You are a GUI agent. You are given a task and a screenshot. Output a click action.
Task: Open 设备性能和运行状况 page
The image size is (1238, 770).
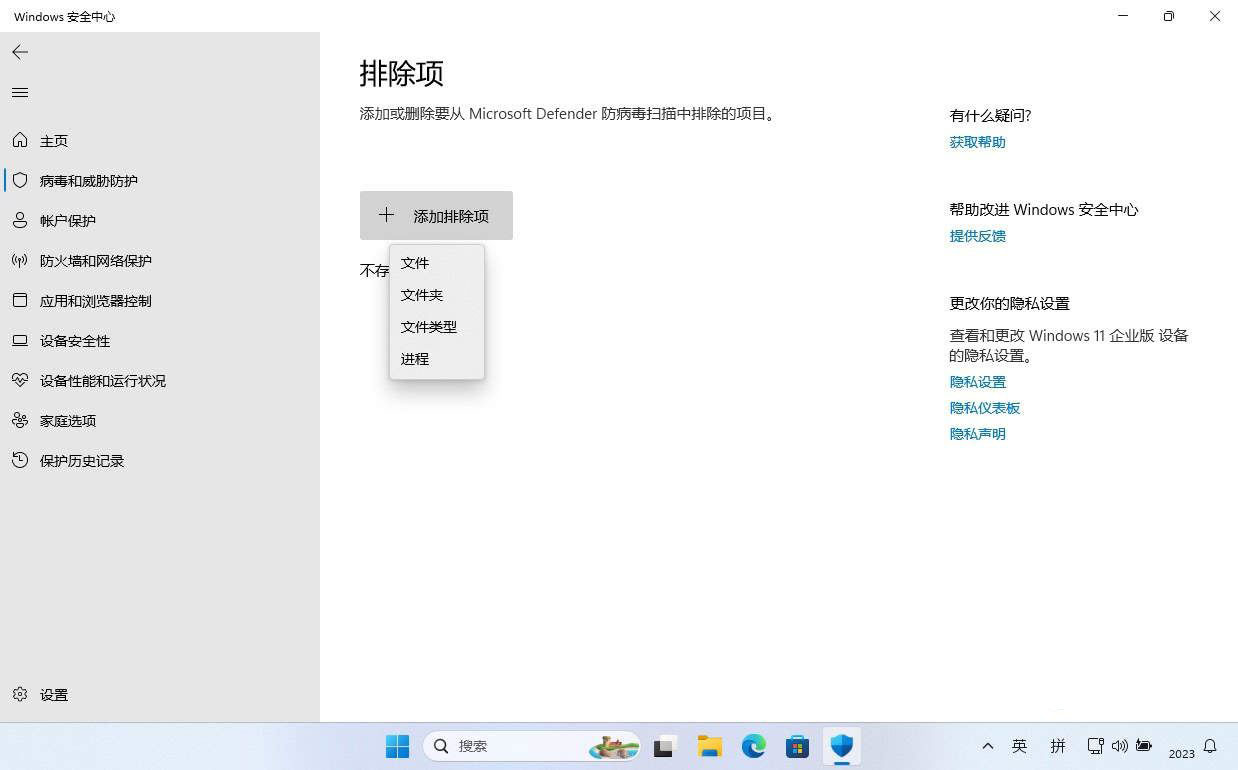point(102,381)
